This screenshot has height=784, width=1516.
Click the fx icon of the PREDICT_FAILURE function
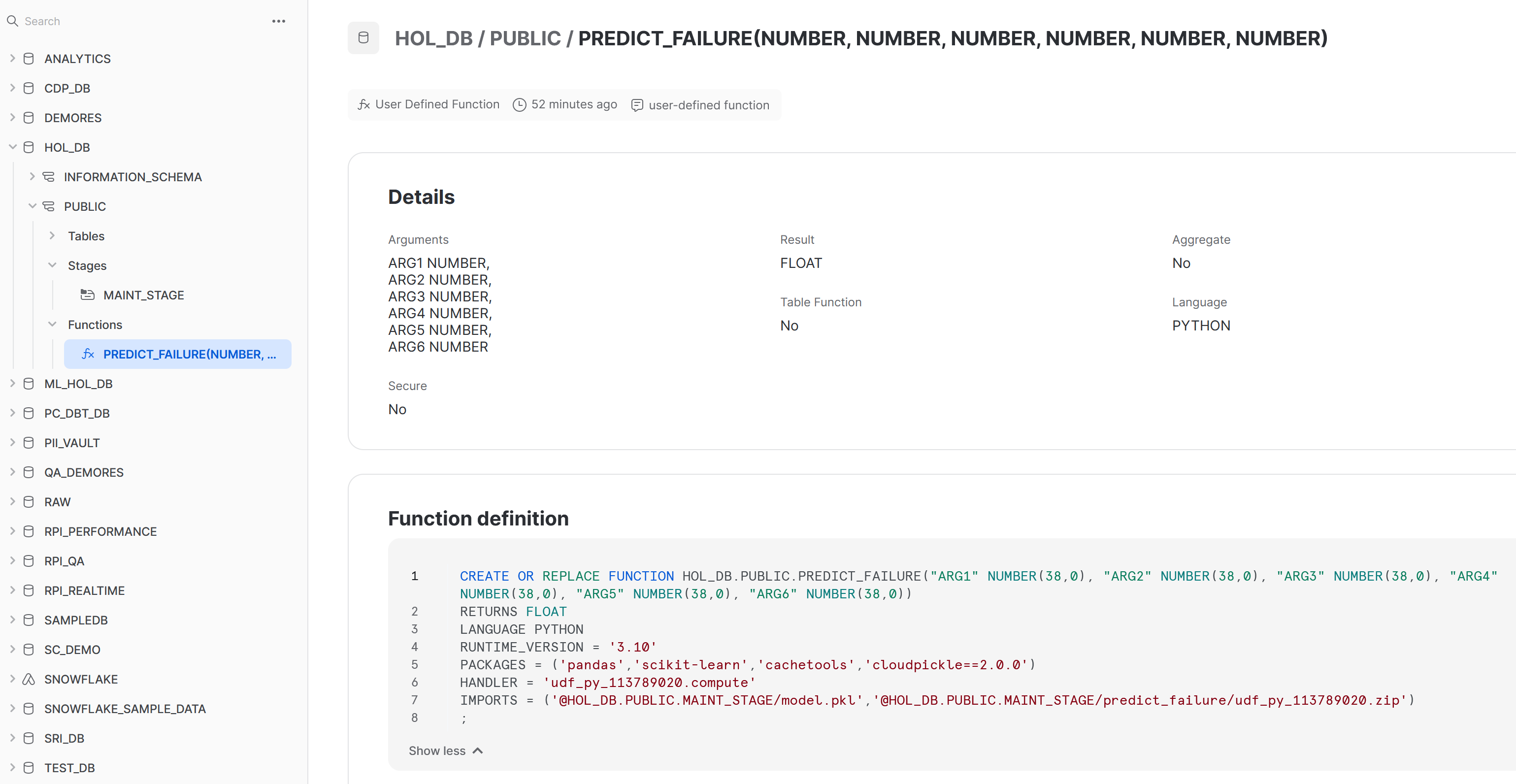88,354
